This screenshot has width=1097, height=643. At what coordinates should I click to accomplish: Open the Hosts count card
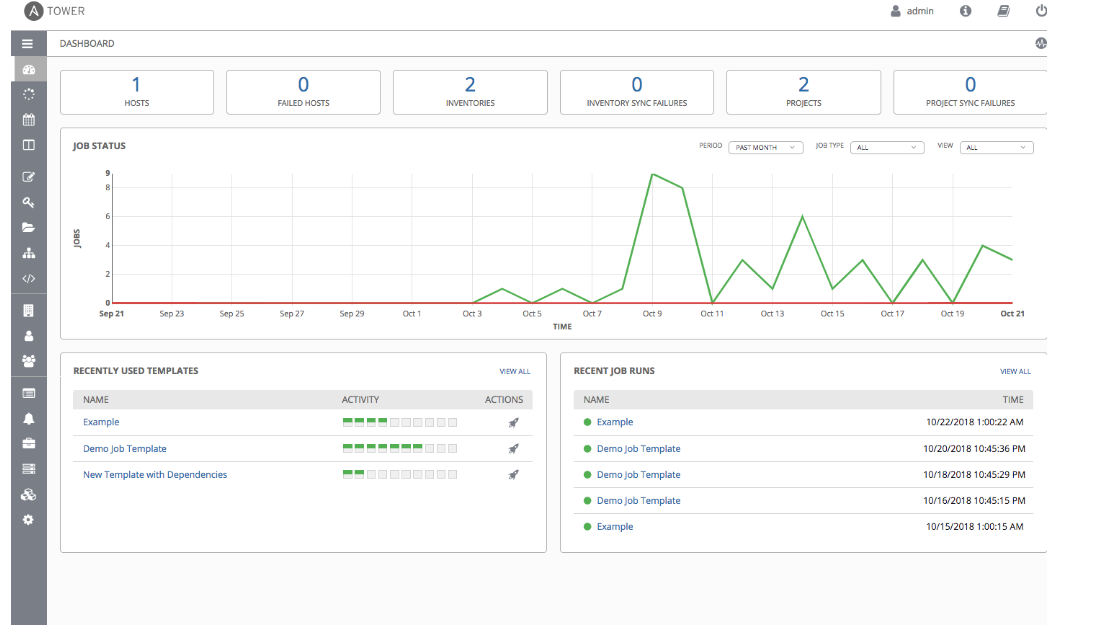pos(137,92)
